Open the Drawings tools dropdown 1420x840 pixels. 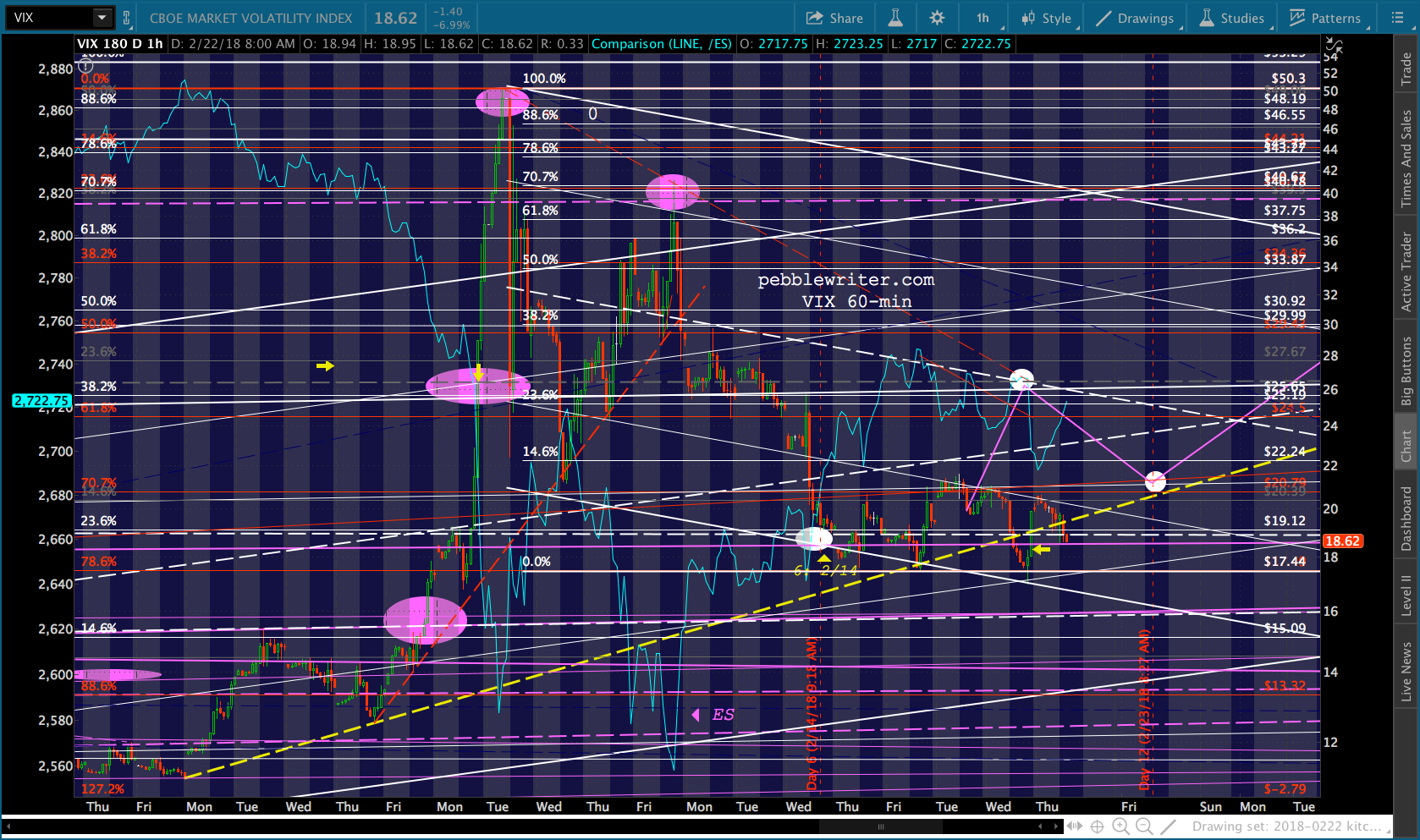(1137, 18)
